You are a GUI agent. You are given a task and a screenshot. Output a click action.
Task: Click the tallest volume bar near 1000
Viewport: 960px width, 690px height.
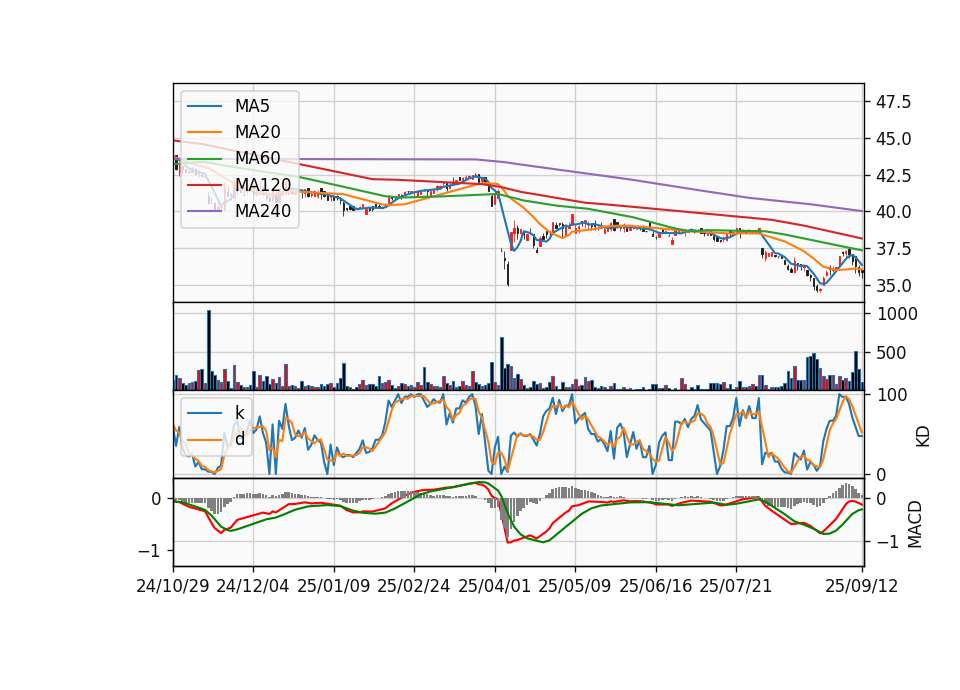point(209,350)
